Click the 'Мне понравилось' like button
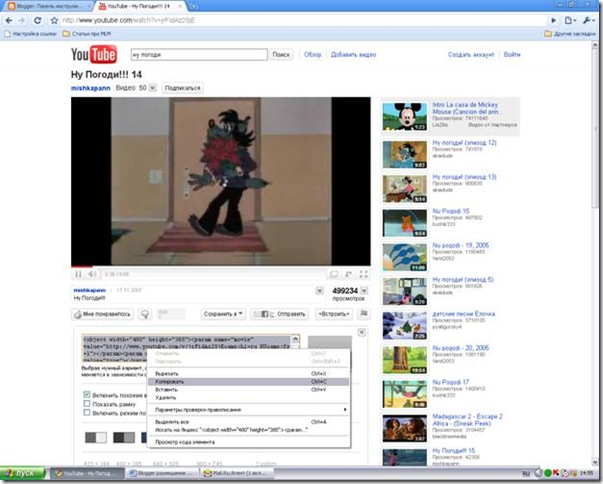This screenshot has width=603, height=484. tap(103, 314)
